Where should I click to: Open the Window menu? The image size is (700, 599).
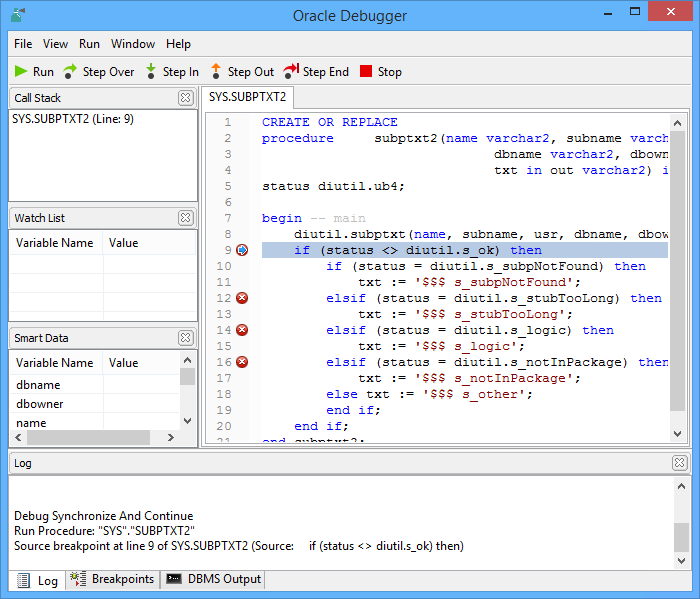tap(133, 44)
